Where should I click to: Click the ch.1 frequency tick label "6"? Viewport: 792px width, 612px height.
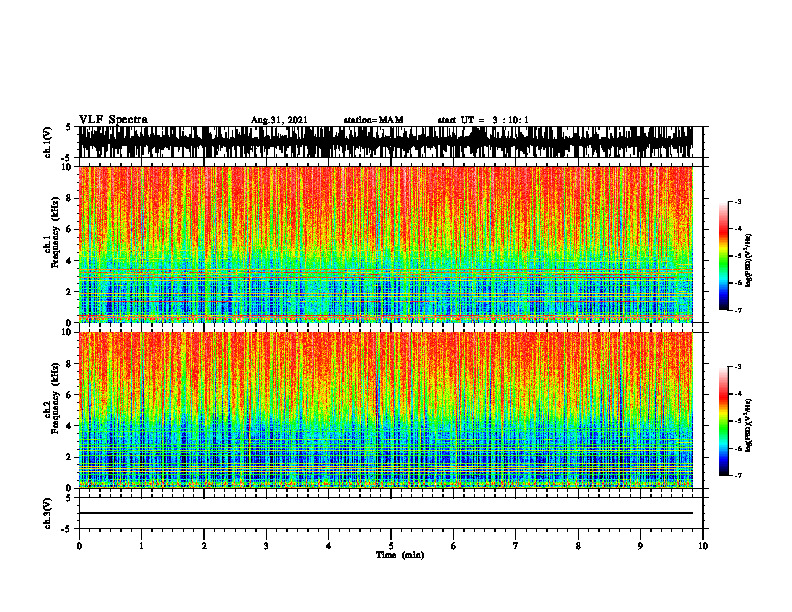click(x=69, y=229)
